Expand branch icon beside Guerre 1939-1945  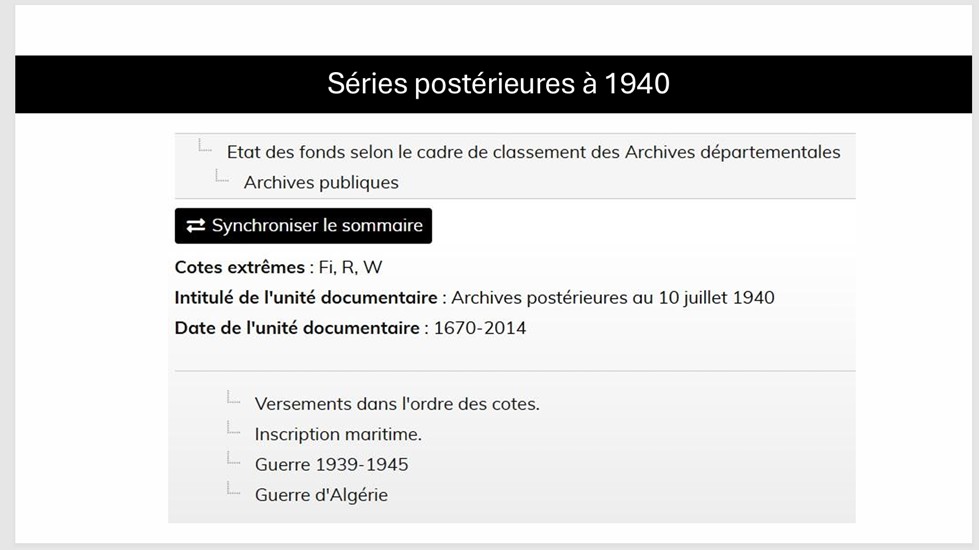pos(233,458)
